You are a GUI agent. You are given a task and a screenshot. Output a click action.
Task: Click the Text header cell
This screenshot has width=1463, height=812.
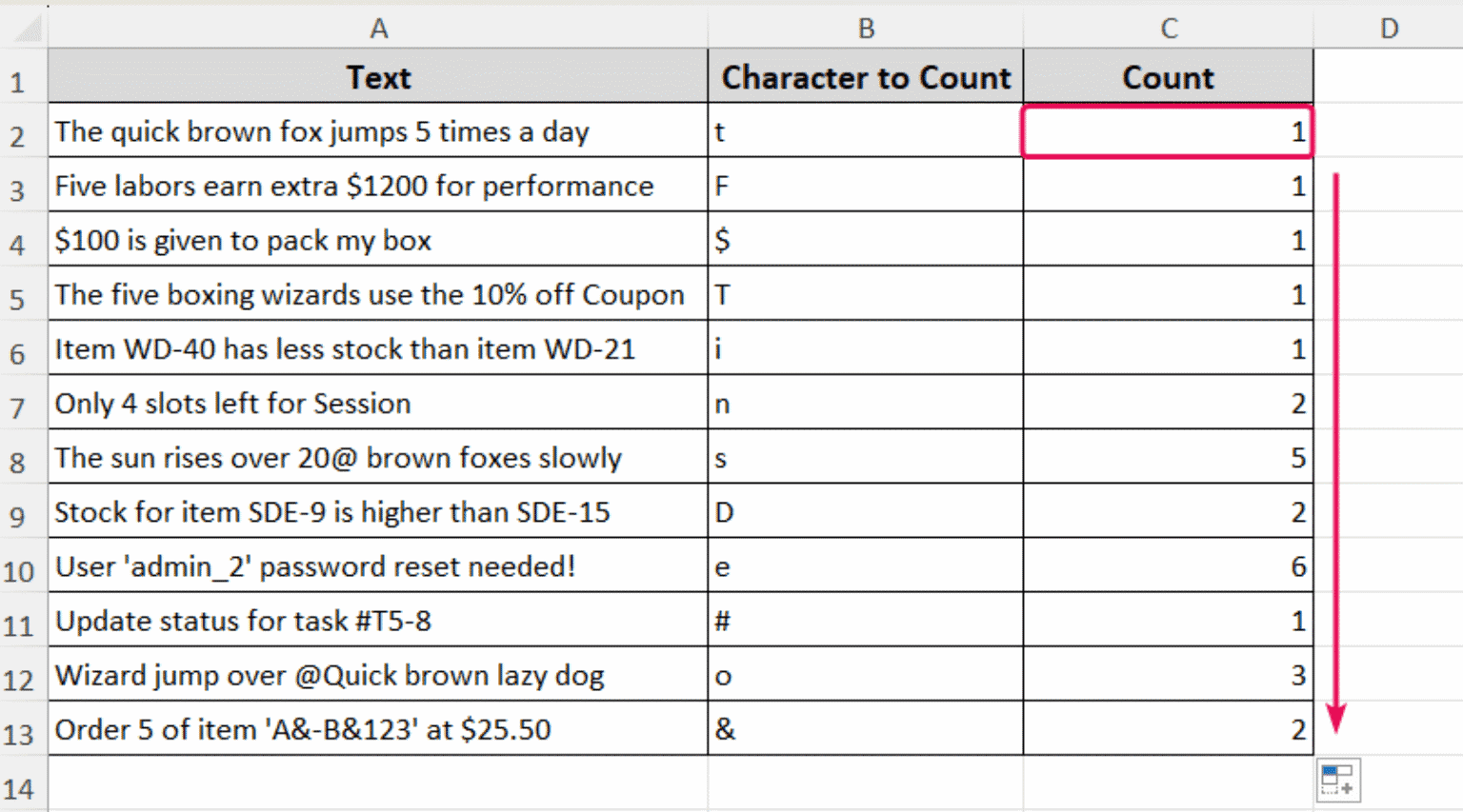pyautogui.click(x=378, y=78)
